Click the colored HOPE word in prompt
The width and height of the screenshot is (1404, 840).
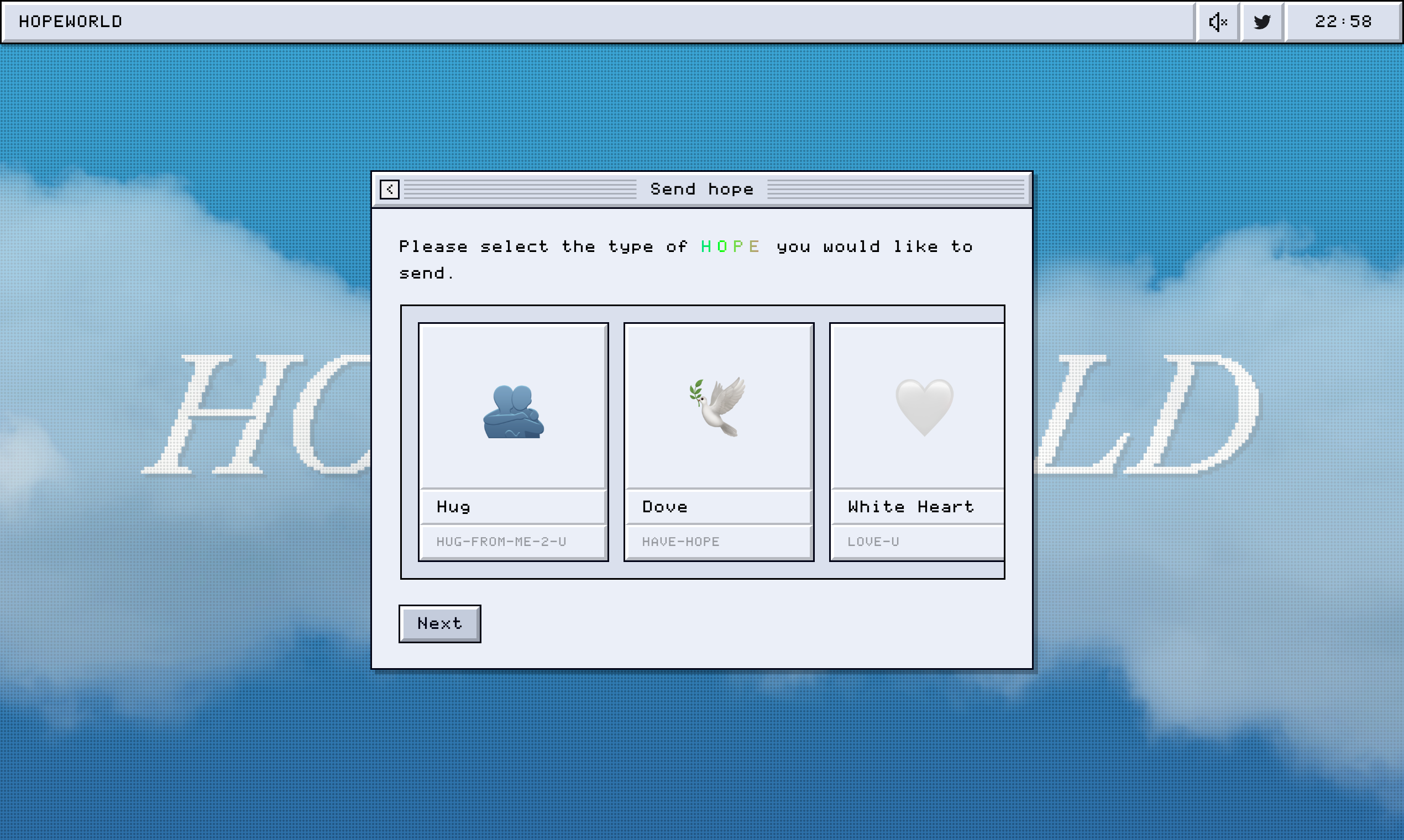click(730, 246)
